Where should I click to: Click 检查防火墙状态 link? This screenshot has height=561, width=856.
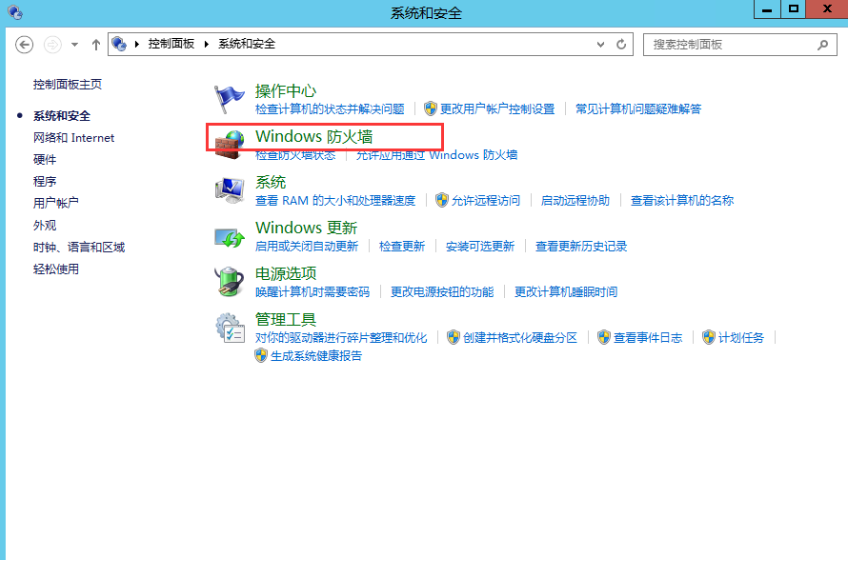point(295,155)
